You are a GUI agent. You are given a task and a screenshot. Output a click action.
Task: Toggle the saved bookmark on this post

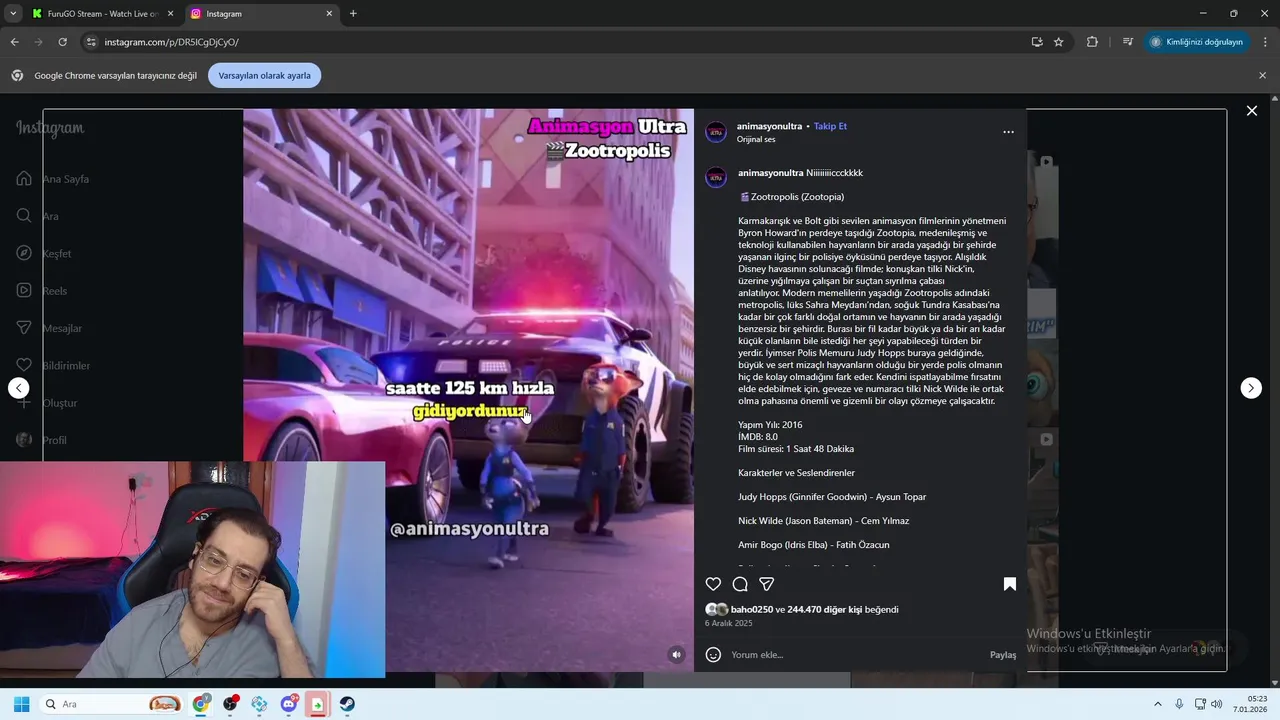(x=1010, y=584)
